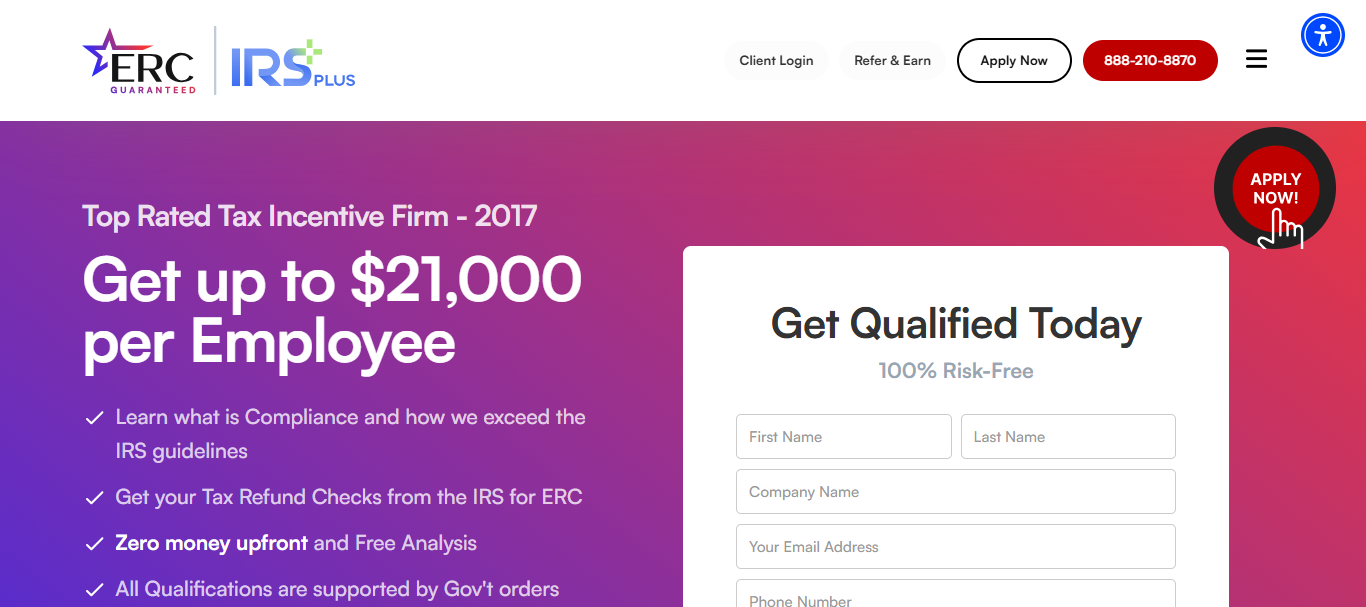
Task: Open the Client Login page
Action: click(776, 61)
